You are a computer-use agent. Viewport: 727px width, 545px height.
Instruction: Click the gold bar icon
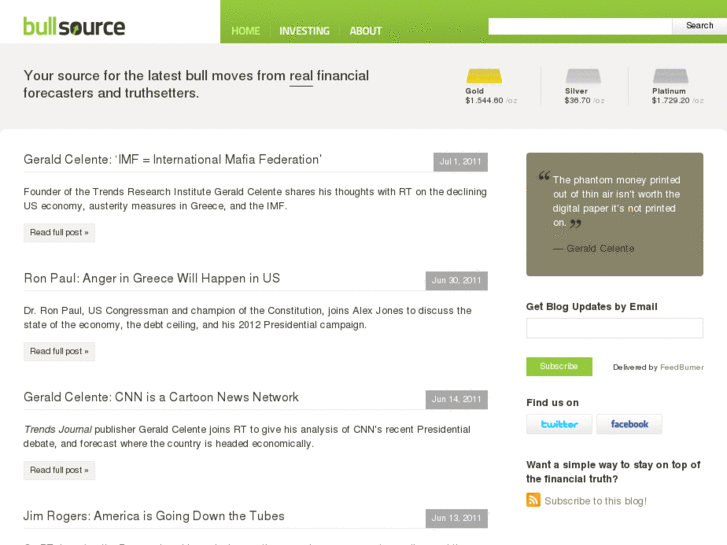[x=484, y=76]
